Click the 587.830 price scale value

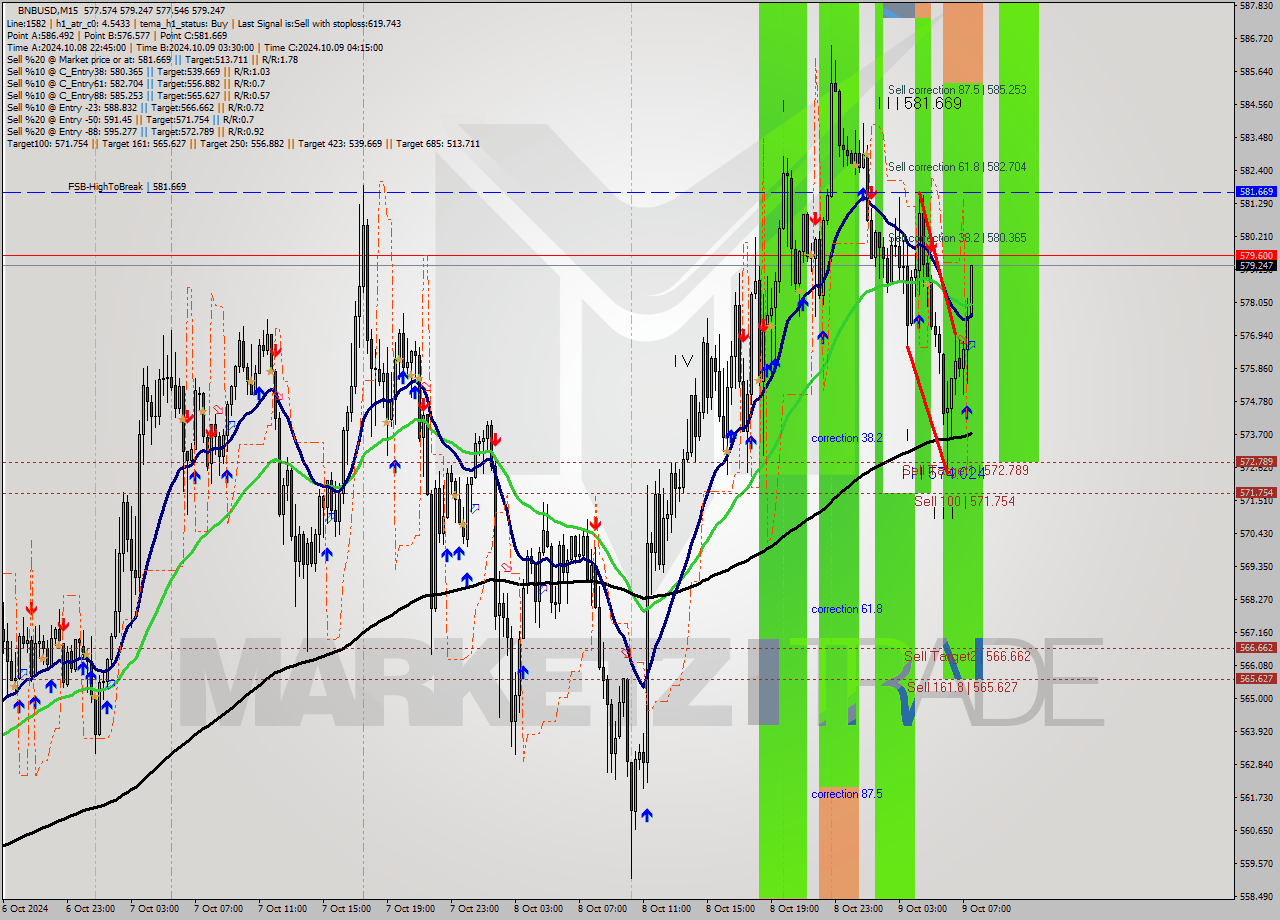[1256, 6]
